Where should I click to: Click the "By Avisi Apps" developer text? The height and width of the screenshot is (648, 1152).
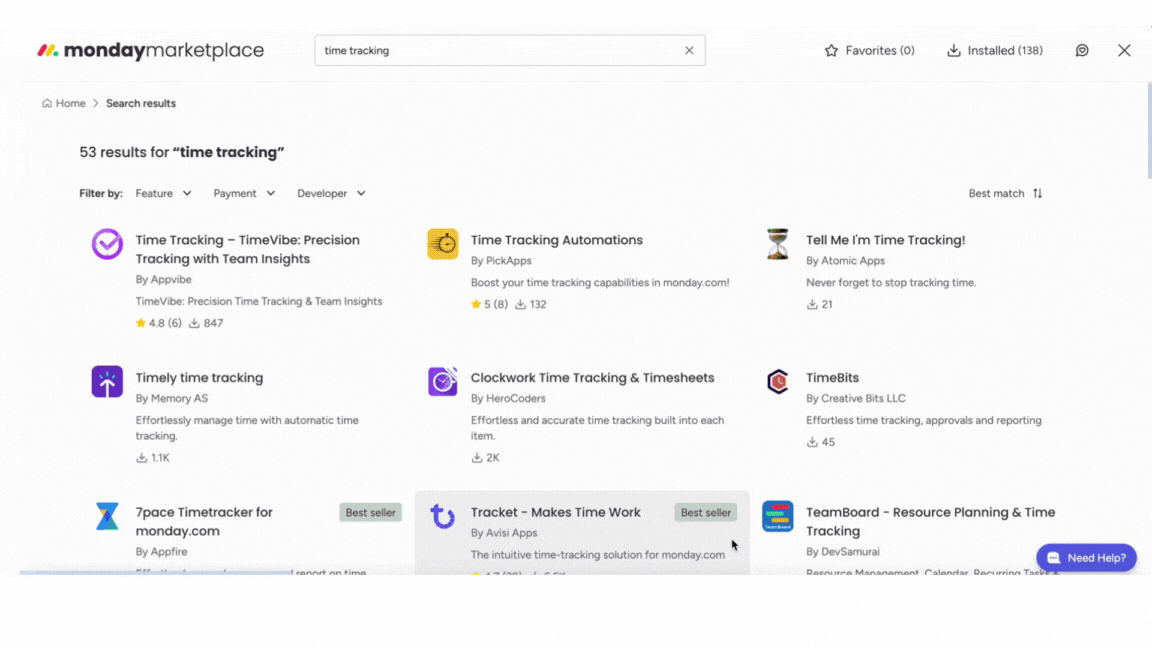click(x=504, y=533)
